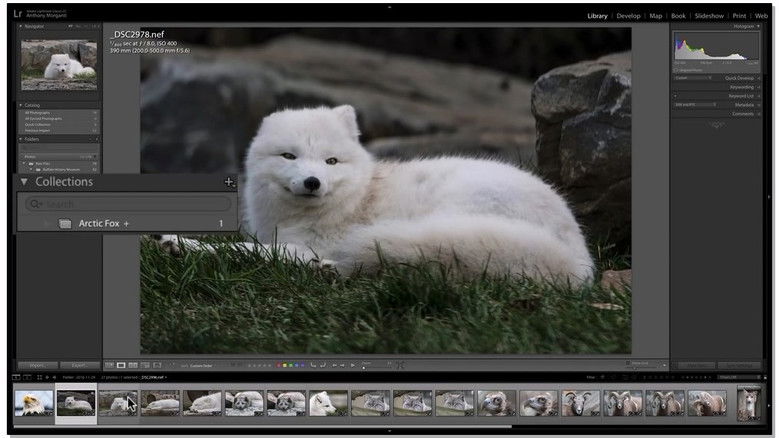
Task: Expand the Quick Develop panel
Action: point(740,77)
